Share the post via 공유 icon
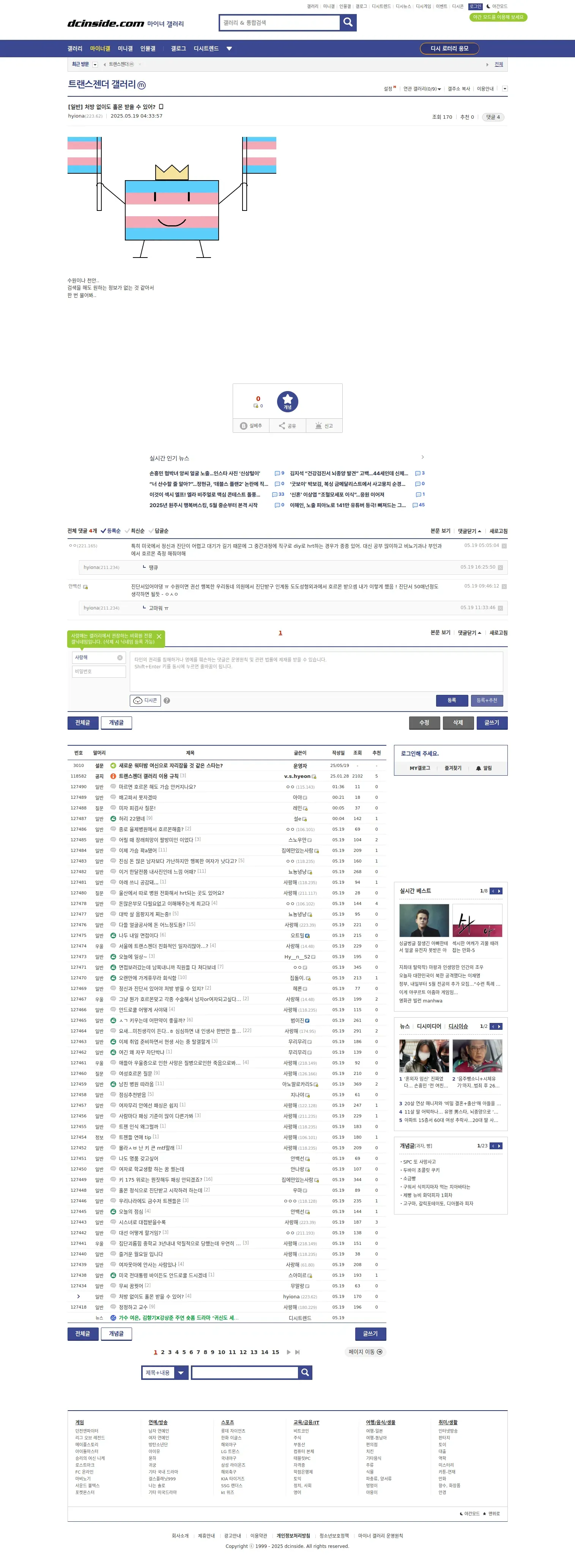This screenshot has height=1568, width=575. [x=288, y=426]
